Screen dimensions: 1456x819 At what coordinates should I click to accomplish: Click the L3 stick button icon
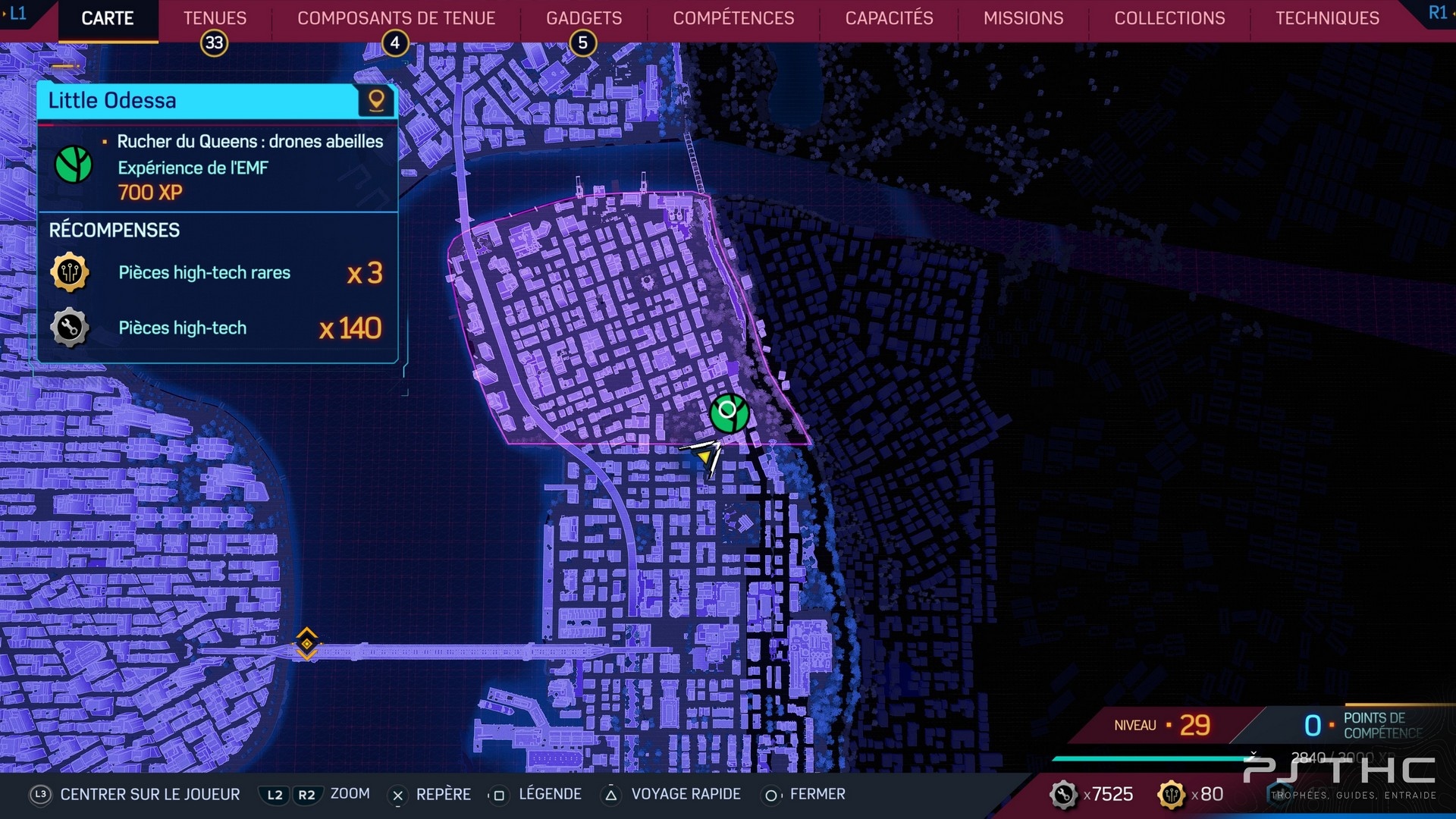(x=40, y=795)
